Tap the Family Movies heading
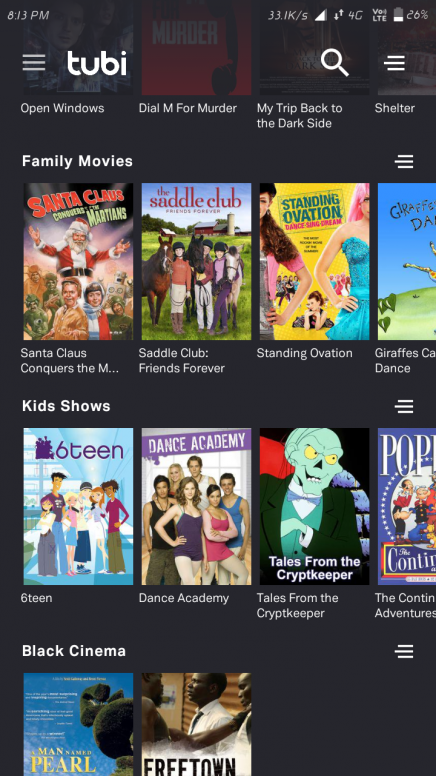436x776 pixels. [x=77, y=161]
